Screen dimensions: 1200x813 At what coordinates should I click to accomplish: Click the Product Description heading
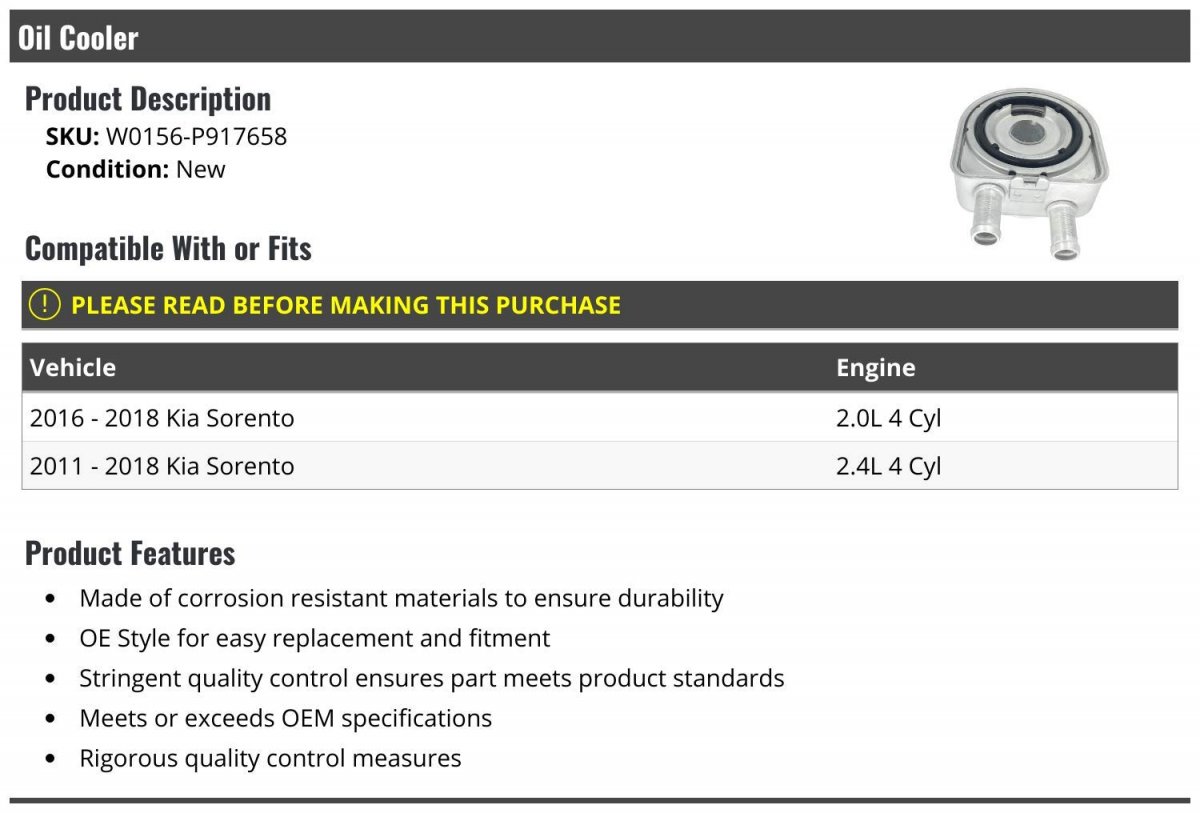tap(148, 99)
